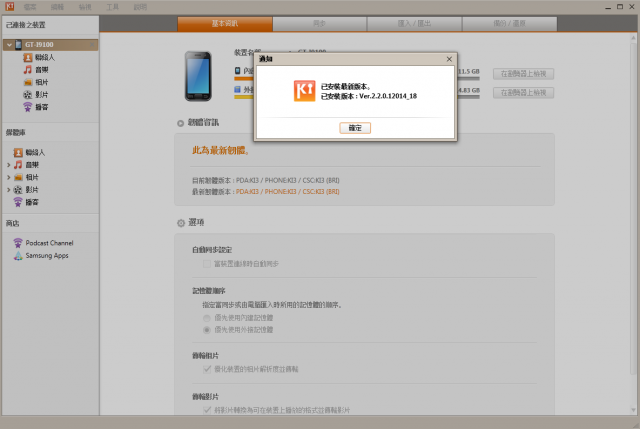
Task: Switch to the Sync (同步) tab
Action: 319,24
